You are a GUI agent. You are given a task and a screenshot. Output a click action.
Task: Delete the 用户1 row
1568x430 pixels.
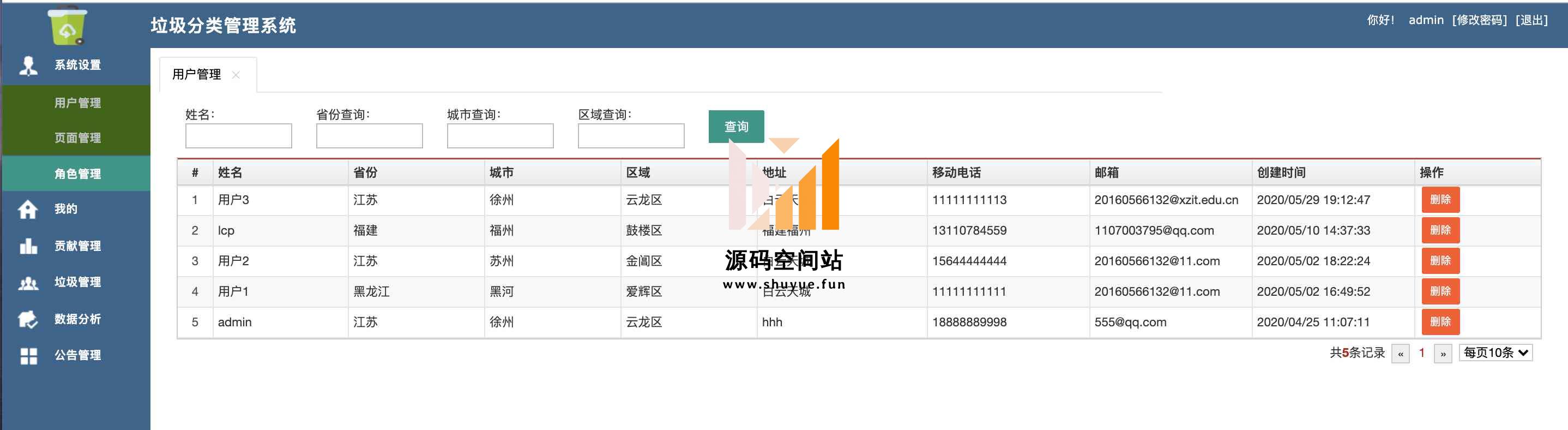pos(1440,291)
